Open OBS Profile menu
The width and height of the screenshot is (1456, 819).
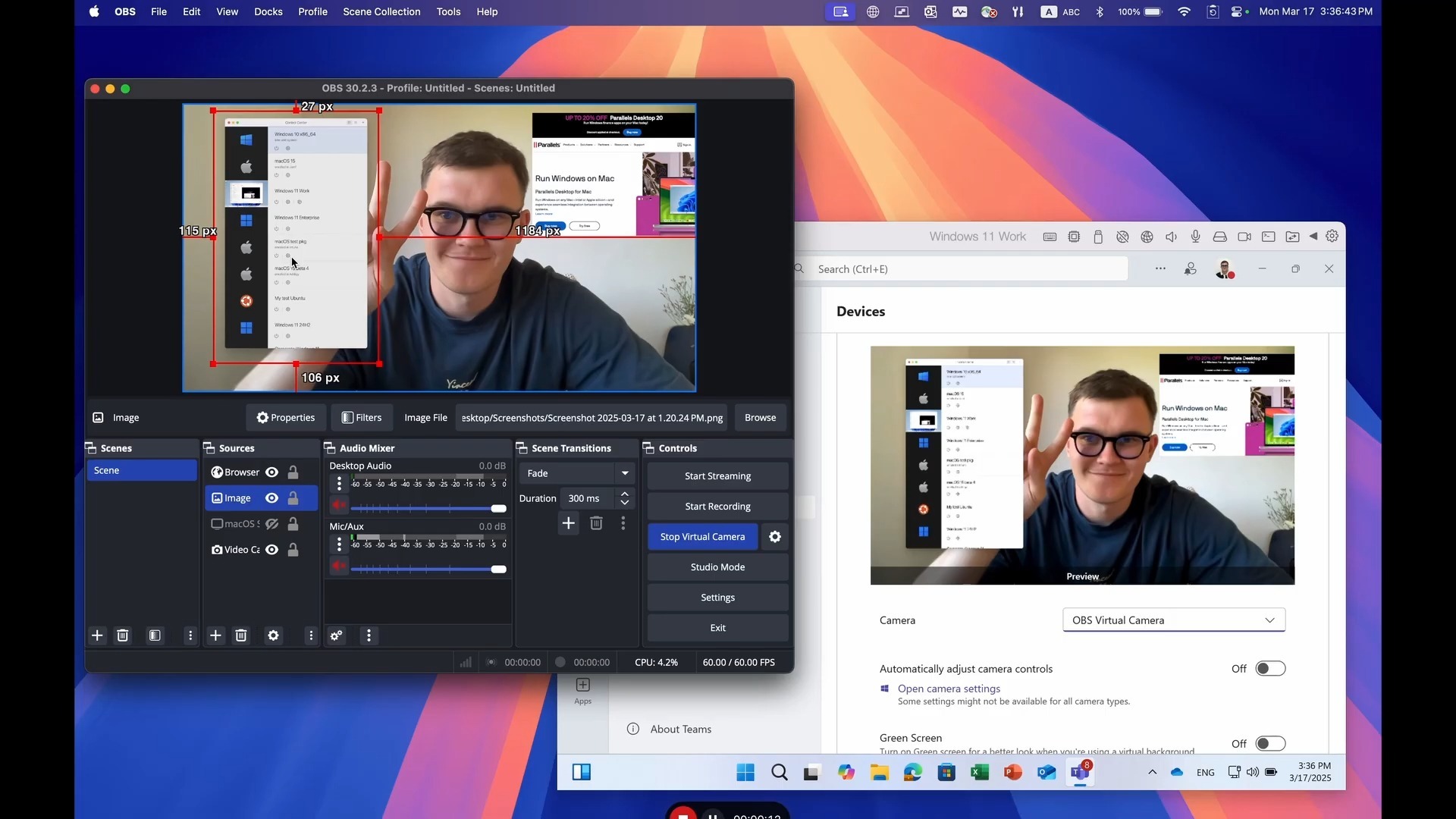[312, 12]
